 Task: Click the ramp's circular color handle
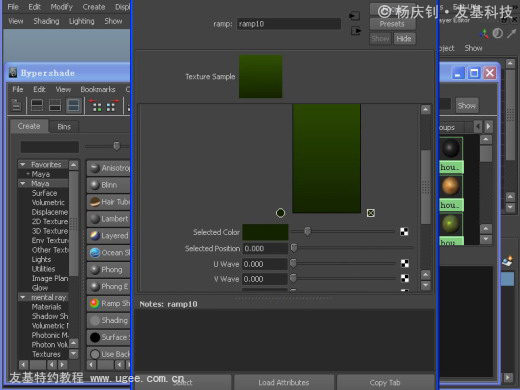[x=280, y=213]
